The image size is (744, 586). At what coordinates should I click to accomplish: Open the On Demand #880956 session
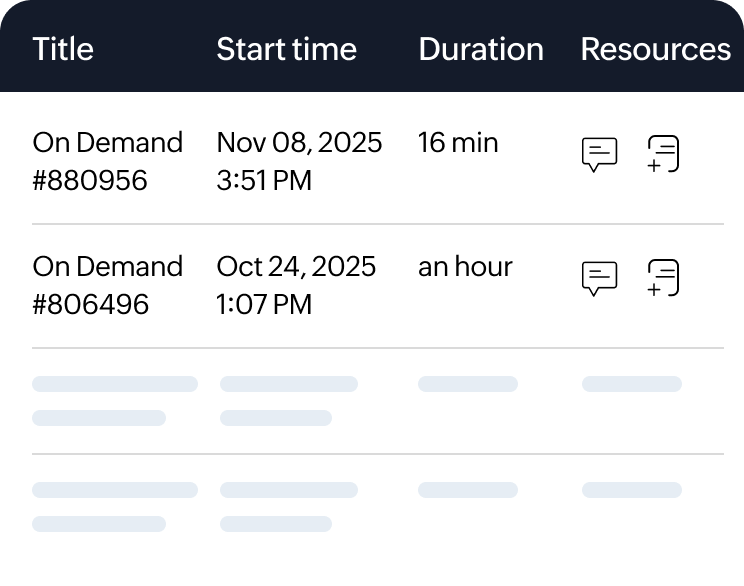[x=107, y=161]
